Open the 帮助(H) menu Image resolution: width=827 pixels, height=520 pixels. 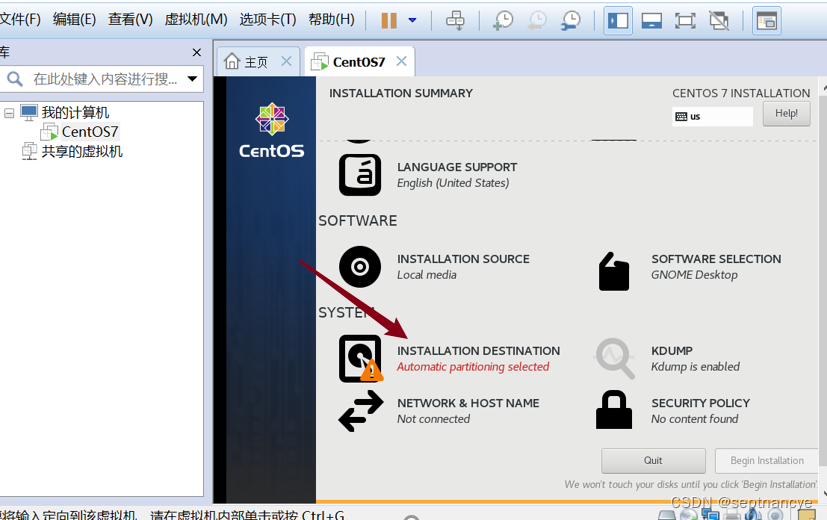pos(331,20)
